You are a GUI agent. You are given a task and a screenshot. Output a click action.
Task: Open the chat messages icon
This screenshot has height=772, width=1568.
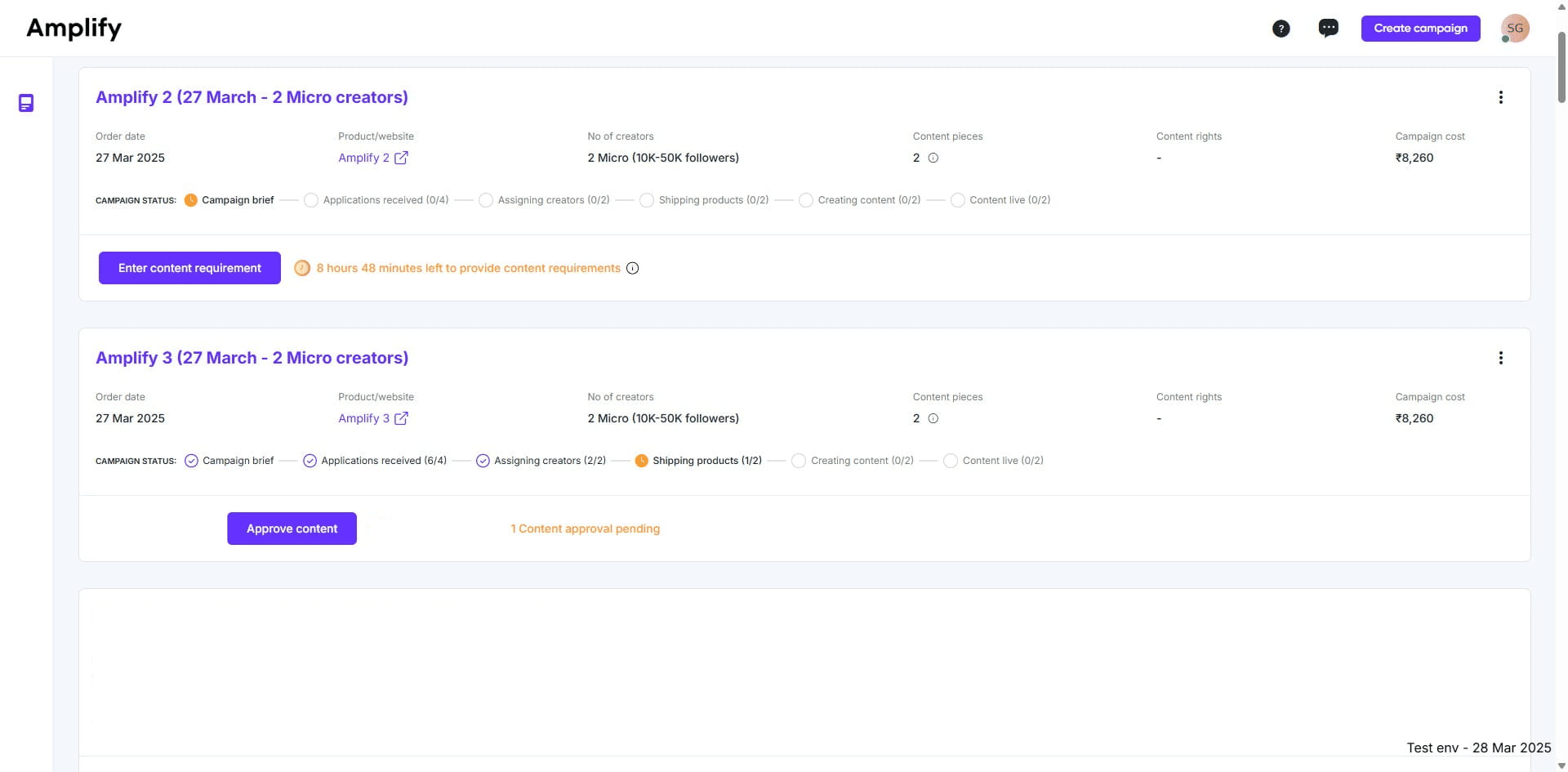click(1329, 29)
